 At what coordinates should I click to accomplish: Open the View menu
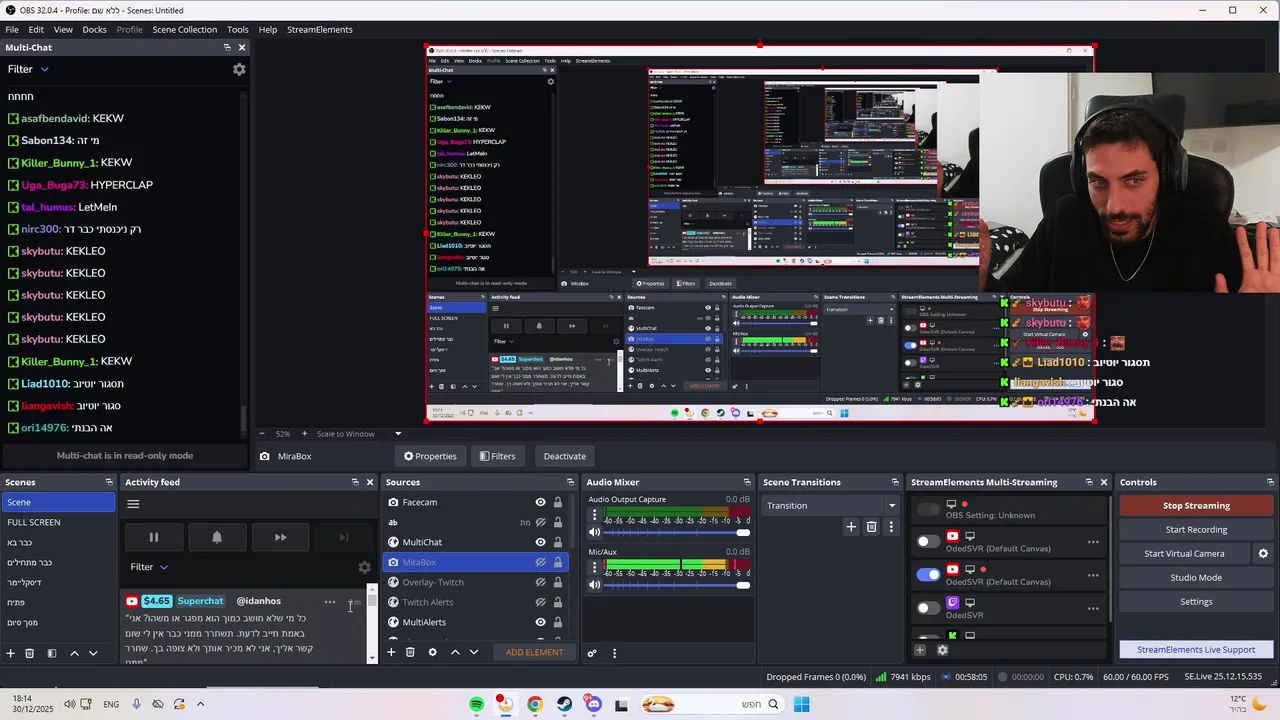point(62,29)
